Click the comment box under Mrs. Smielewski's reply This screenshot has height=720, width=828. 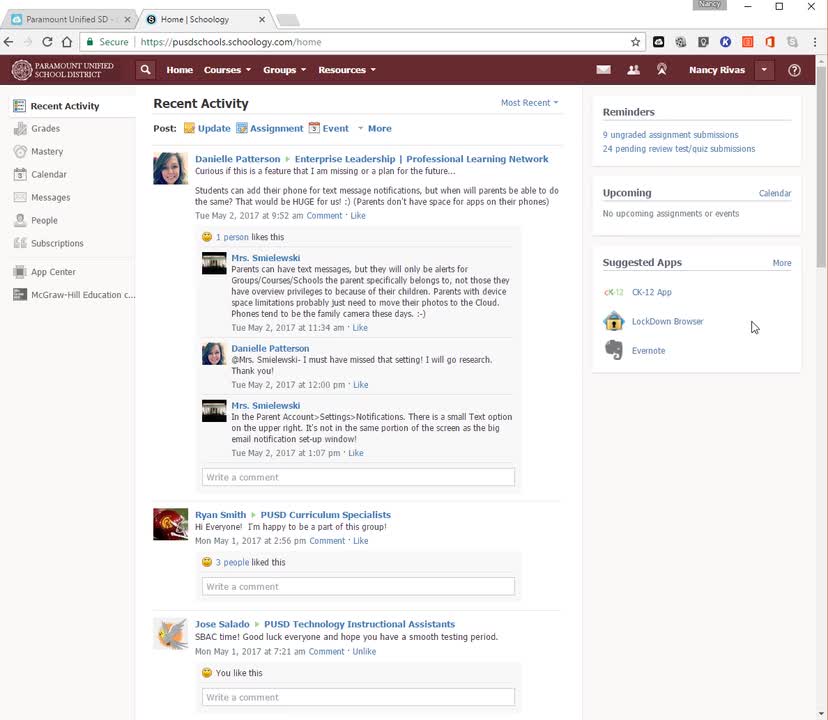tap(358, 477)
